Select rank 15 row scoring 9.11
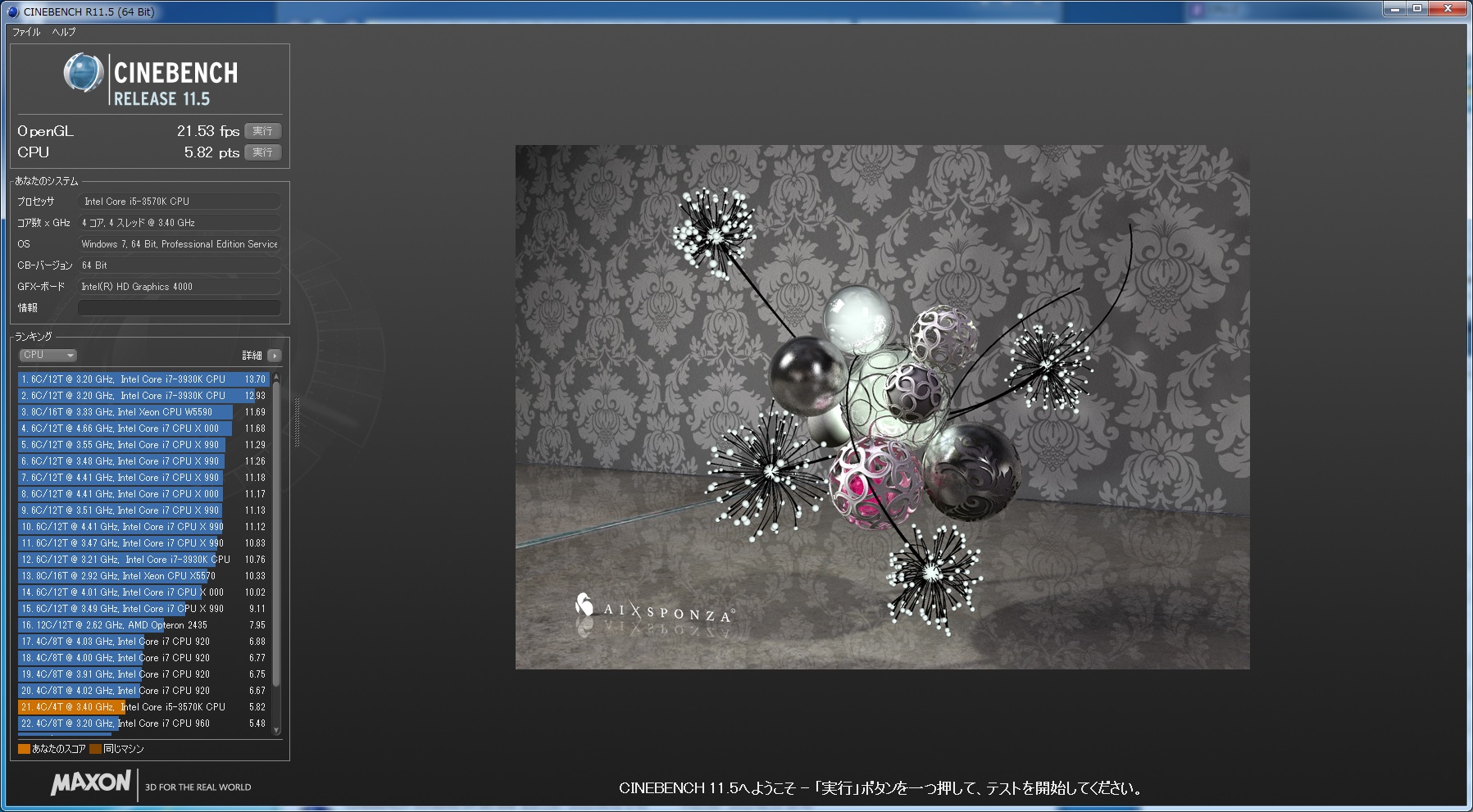This screenshot has width=1473, height=812. 144,609
